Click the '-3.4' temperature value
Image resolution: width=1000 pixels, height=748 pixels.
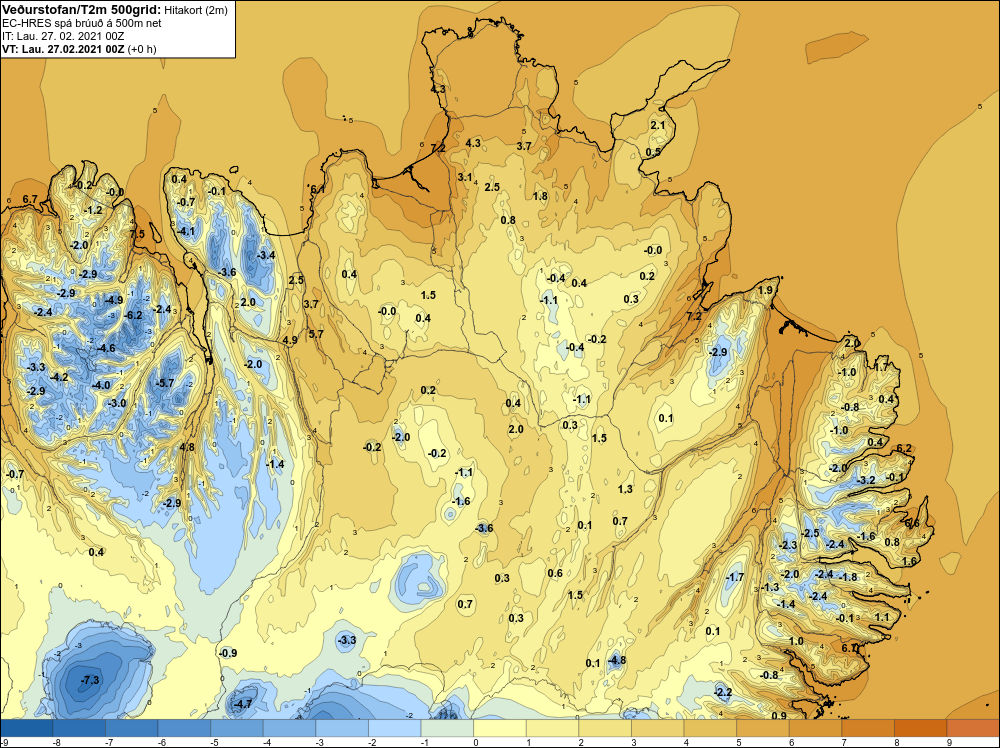(265, 256)
